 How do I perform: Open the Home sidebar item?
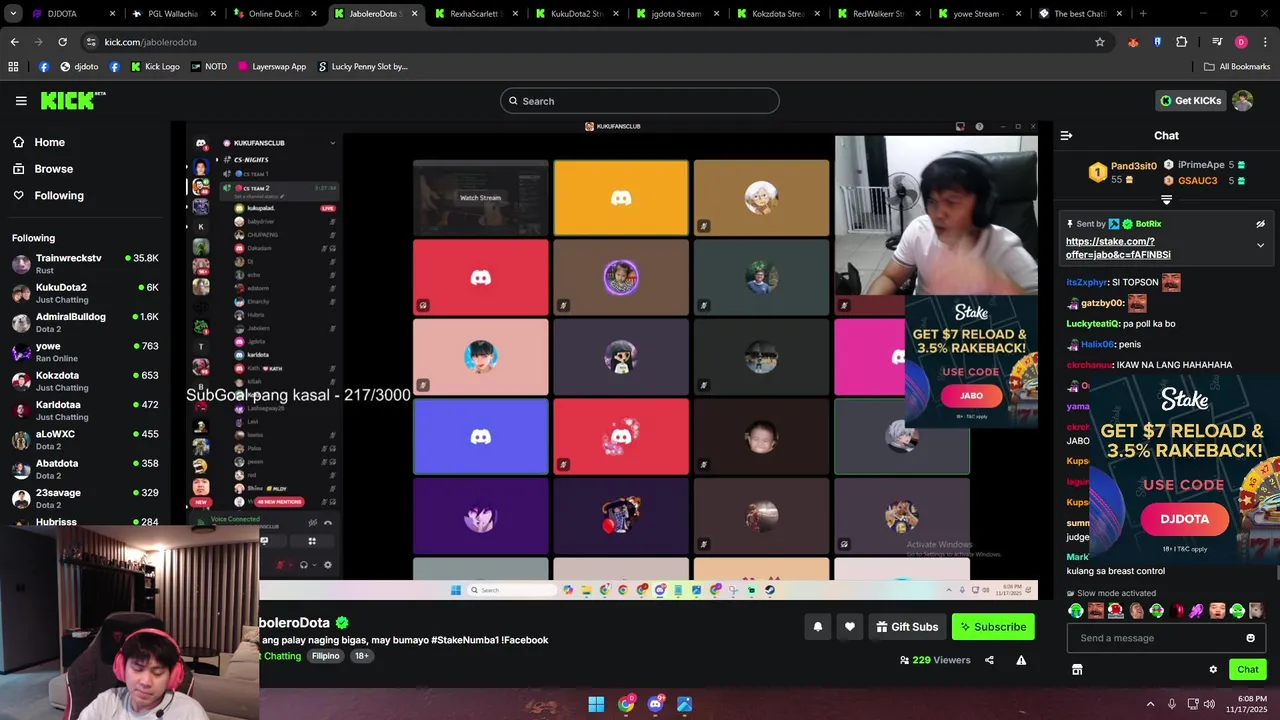49,142
